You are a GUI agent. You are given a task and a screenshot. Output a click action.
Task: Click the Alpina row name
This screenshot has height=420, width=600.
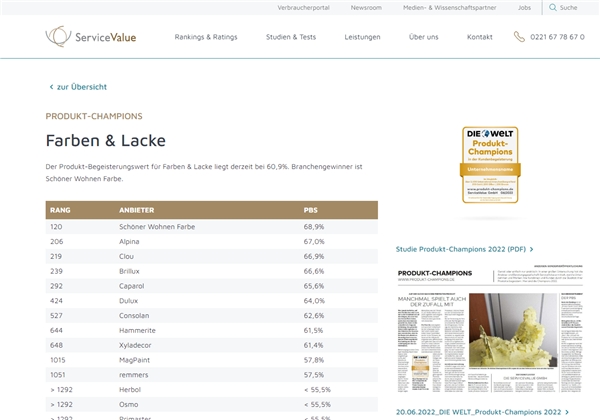tap(129, 242)
